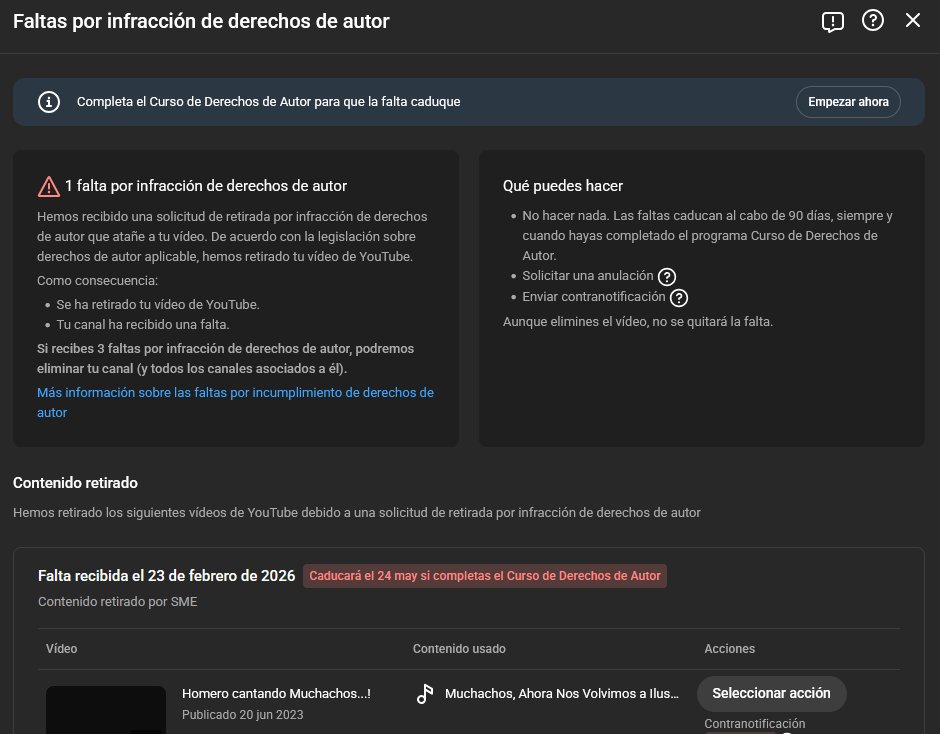
Task: Open the Seleccionar acción dropdown
Action: tap(771, 693)
